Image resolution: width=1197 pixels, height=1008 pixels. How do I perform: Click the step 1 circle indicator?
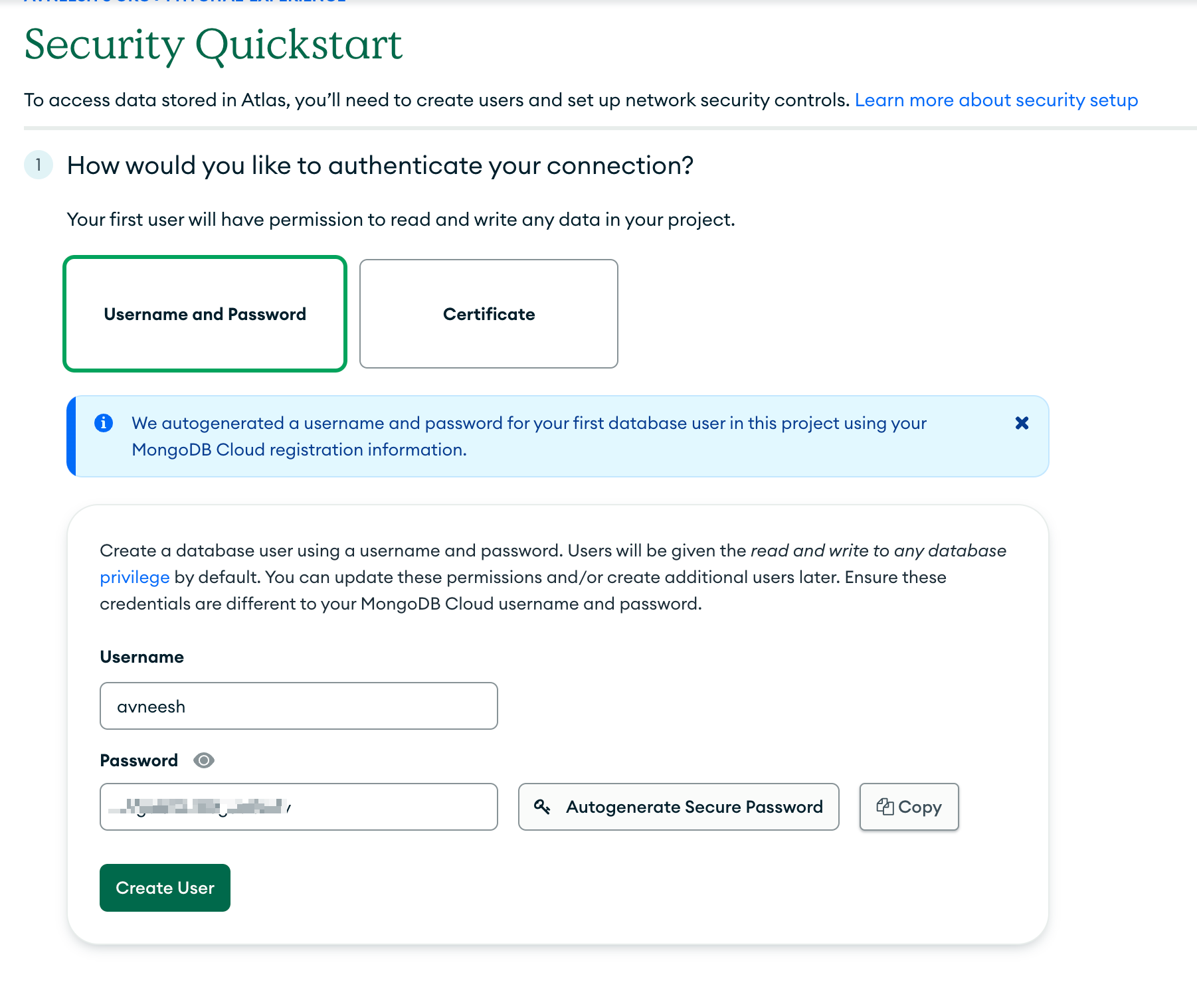[39, 165]
